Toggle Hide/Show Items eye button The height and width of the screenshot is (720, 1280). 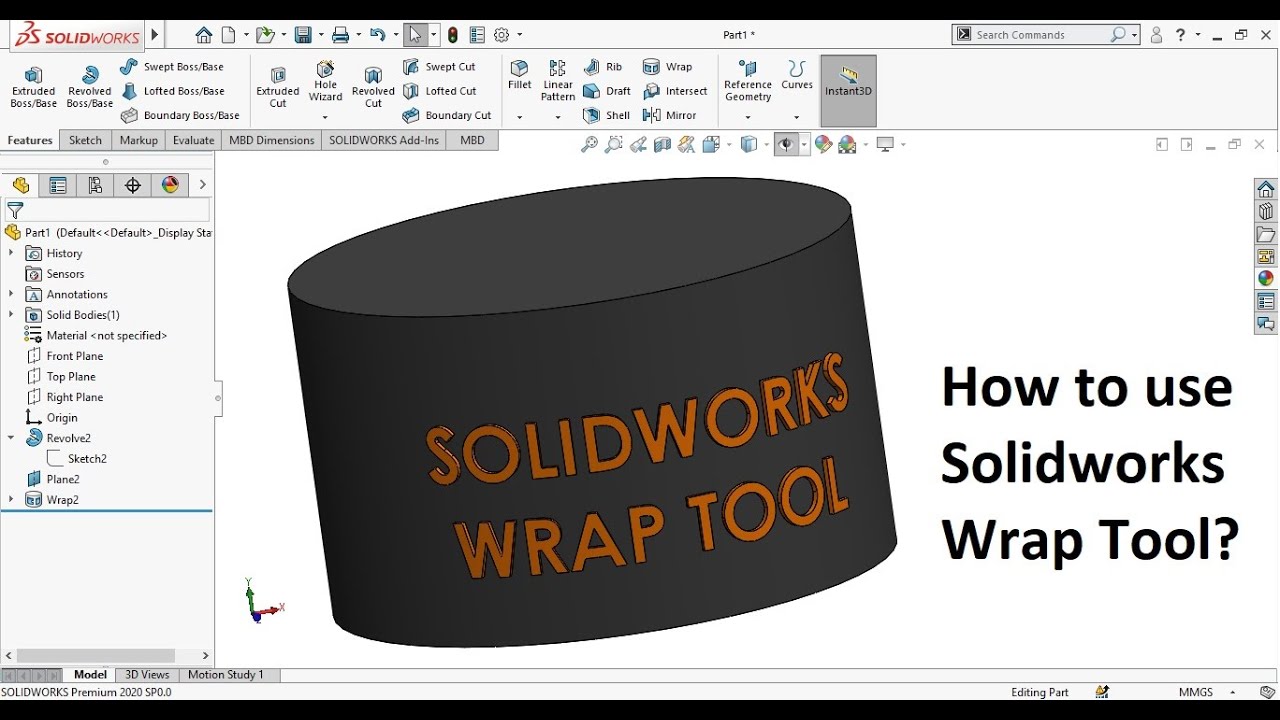pyautogui.click(x=786, y=145)
